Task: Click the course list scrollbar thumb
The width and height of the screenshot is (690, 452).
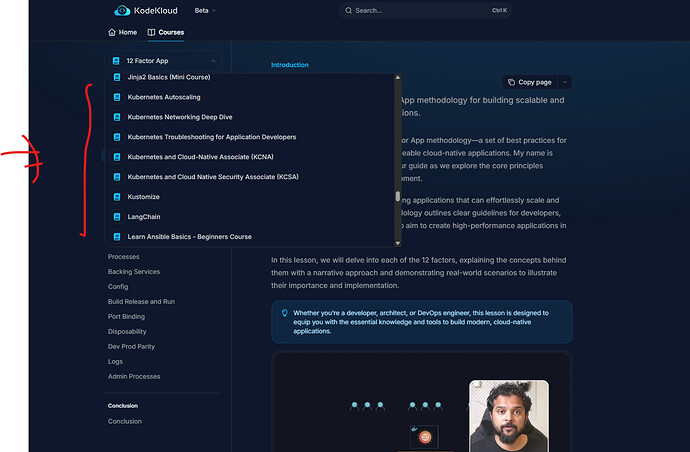Action: pos(398,196)
